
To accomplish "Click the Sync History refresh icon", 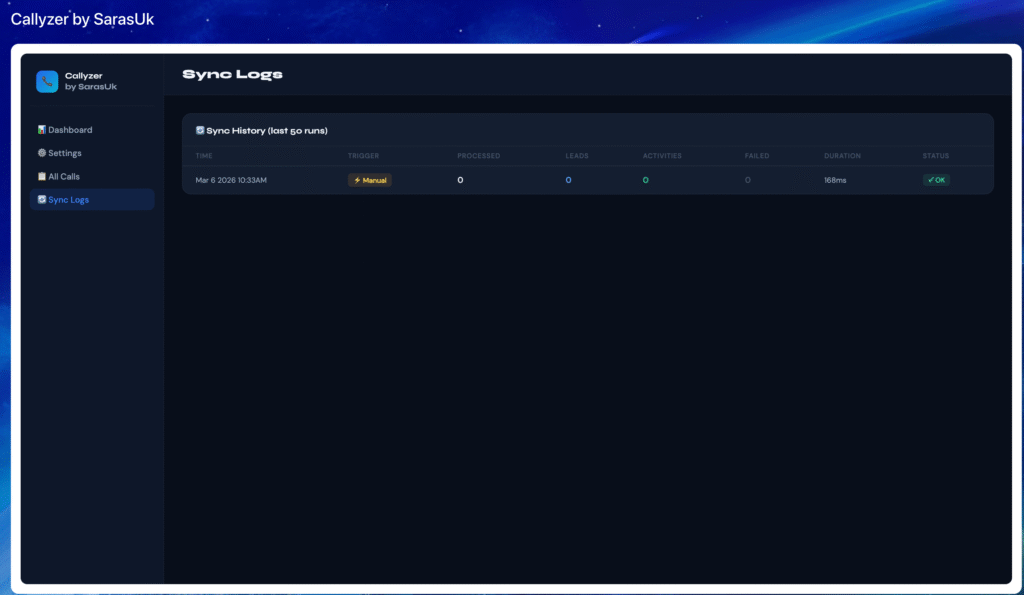I will (x=200, y=130).
